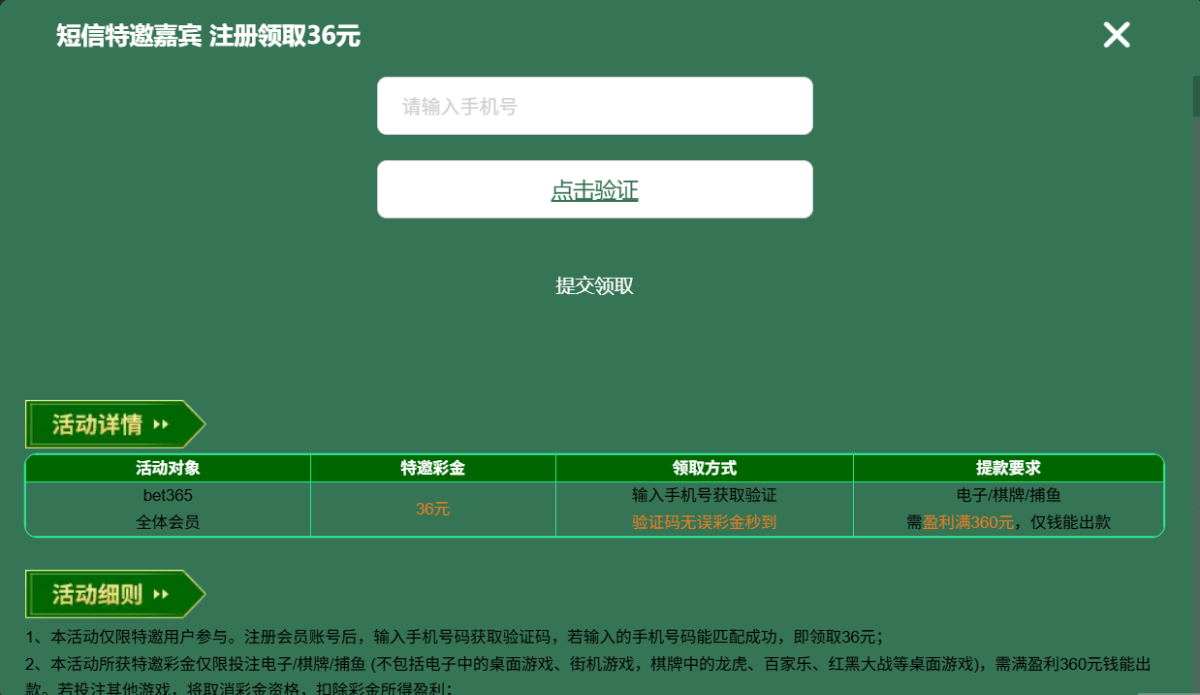Submit the form with 提交领取
The width and height of the screenshot is (1200, 695).
tap(594, 286)
